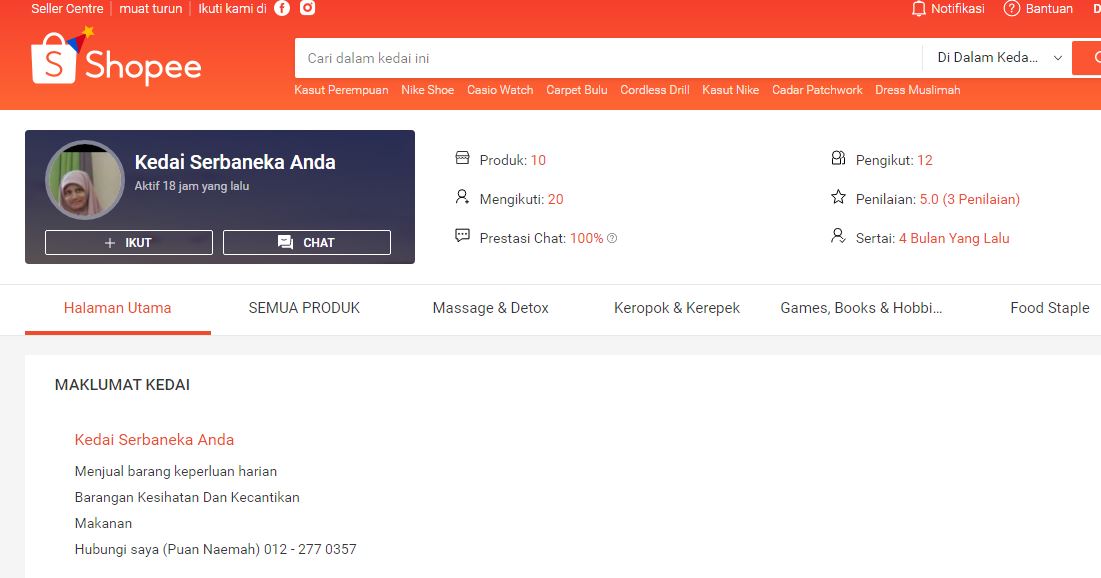The width and height of the screenshot is (1101, 578).
Task: Open the shop's Facebook page icon
Action: tap(281, 8)
